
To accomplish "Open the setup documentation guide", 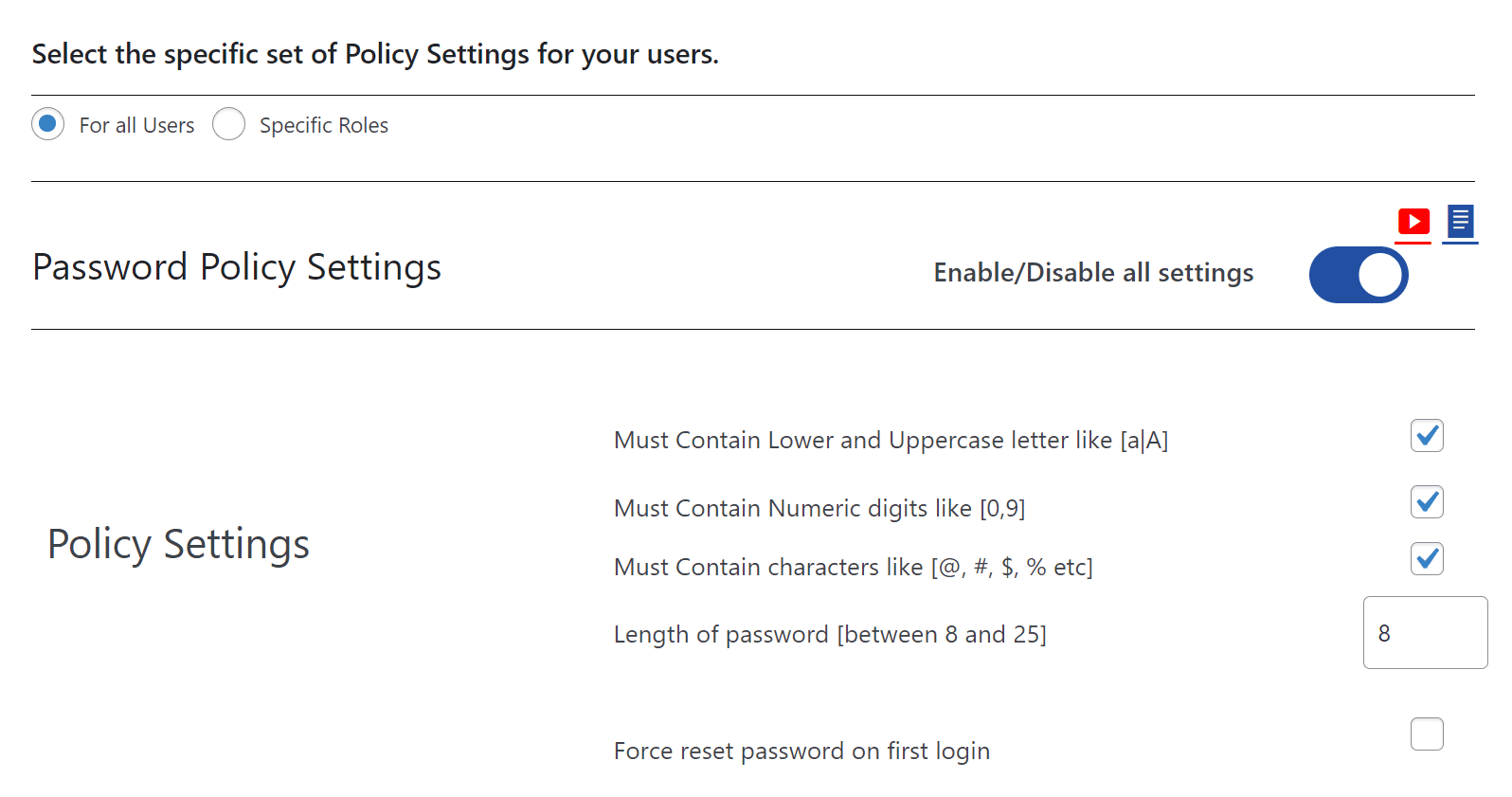I will point(1459,222).
